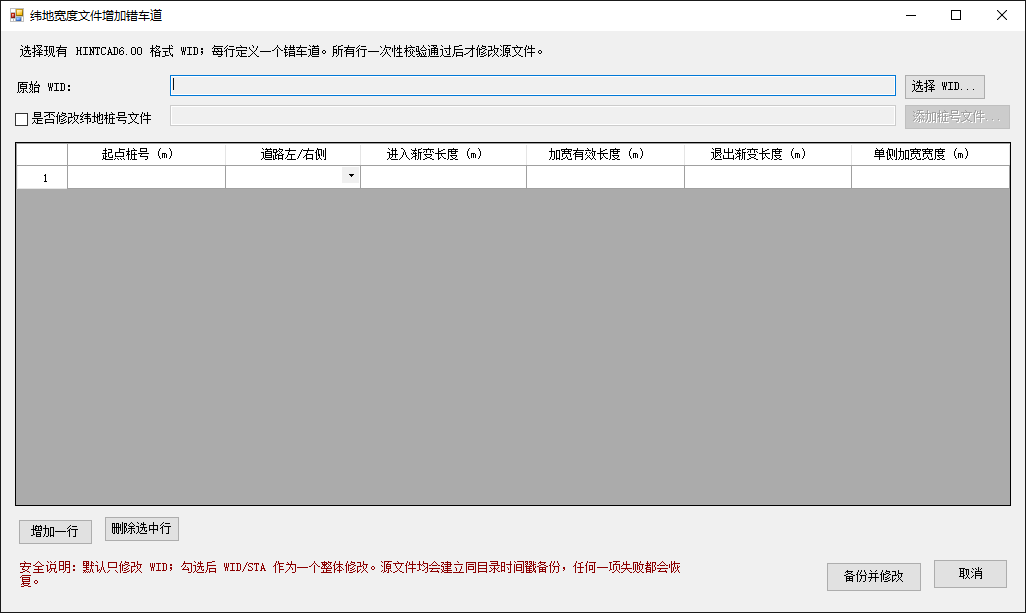Viewport: 1026px width, 613px height.
Task: Click the 单侧加宽宽度 cell in row 1
Action: [x=930, y=177]
